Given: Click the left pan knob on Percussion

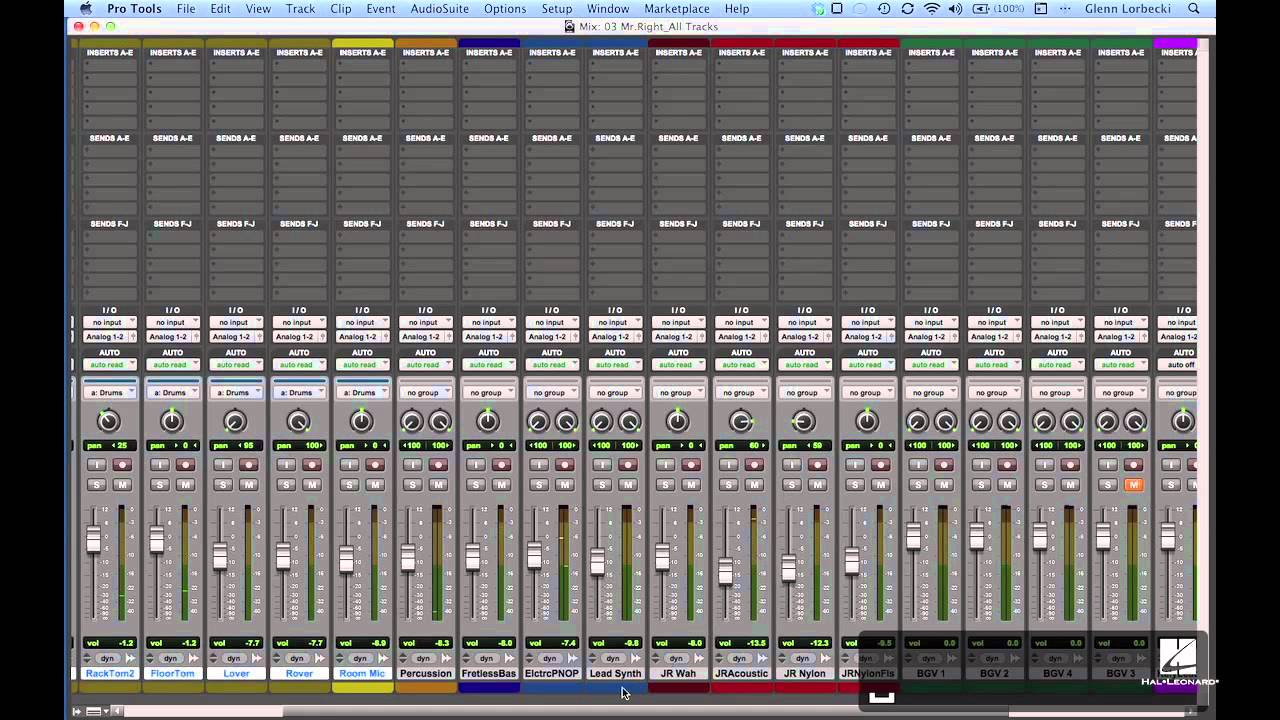Looking at the screenshot, I should pyautogui.click(x=411, y=422).
